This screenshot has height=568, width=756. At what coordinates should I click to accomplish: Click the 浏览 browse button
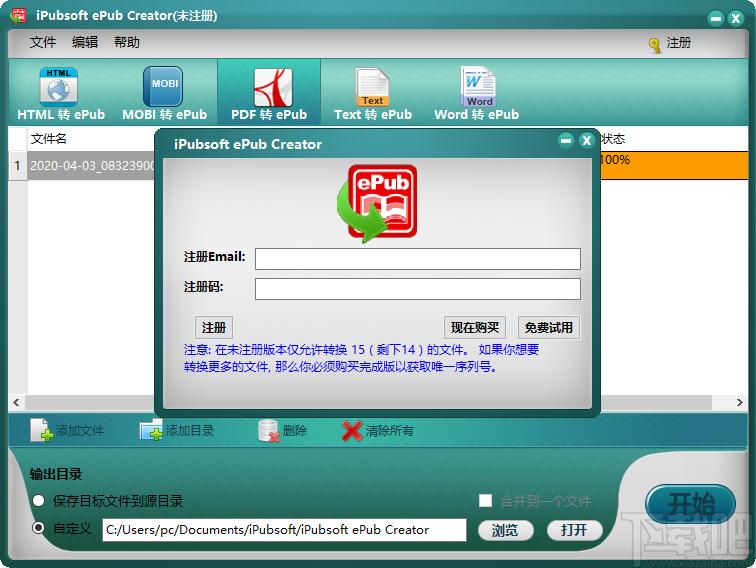click(x=505, y=530)
